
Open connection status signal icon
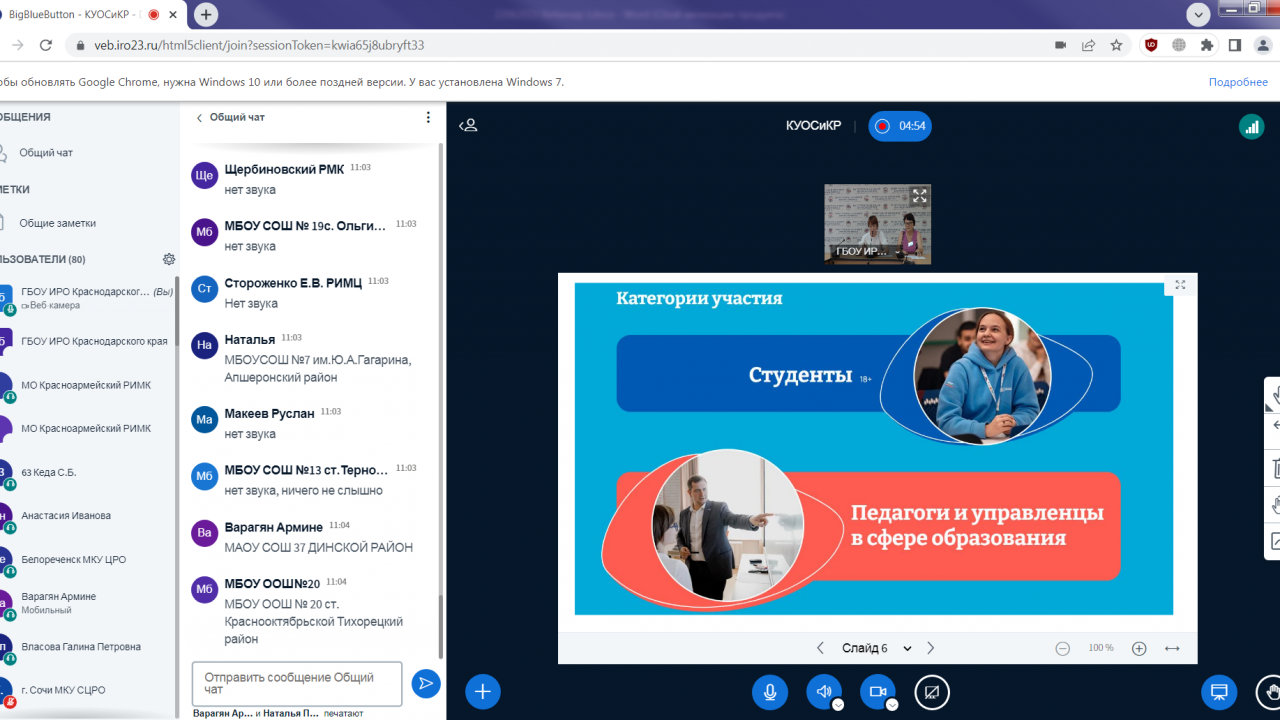point(1251,126)
